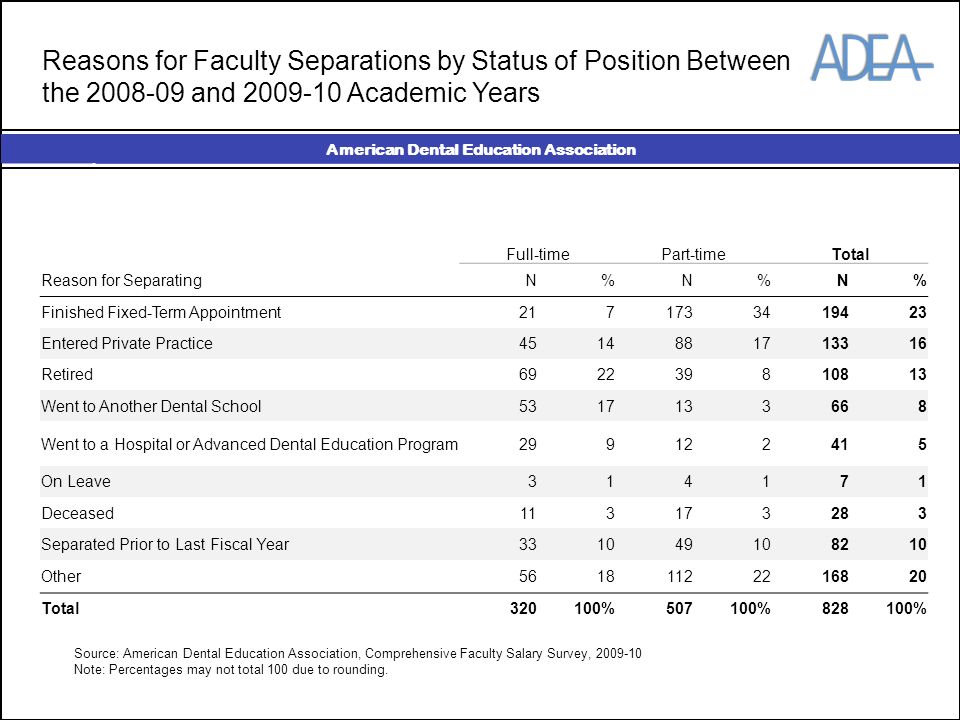
Task: Click the Went to Another Dental School row
Action: 484,406
